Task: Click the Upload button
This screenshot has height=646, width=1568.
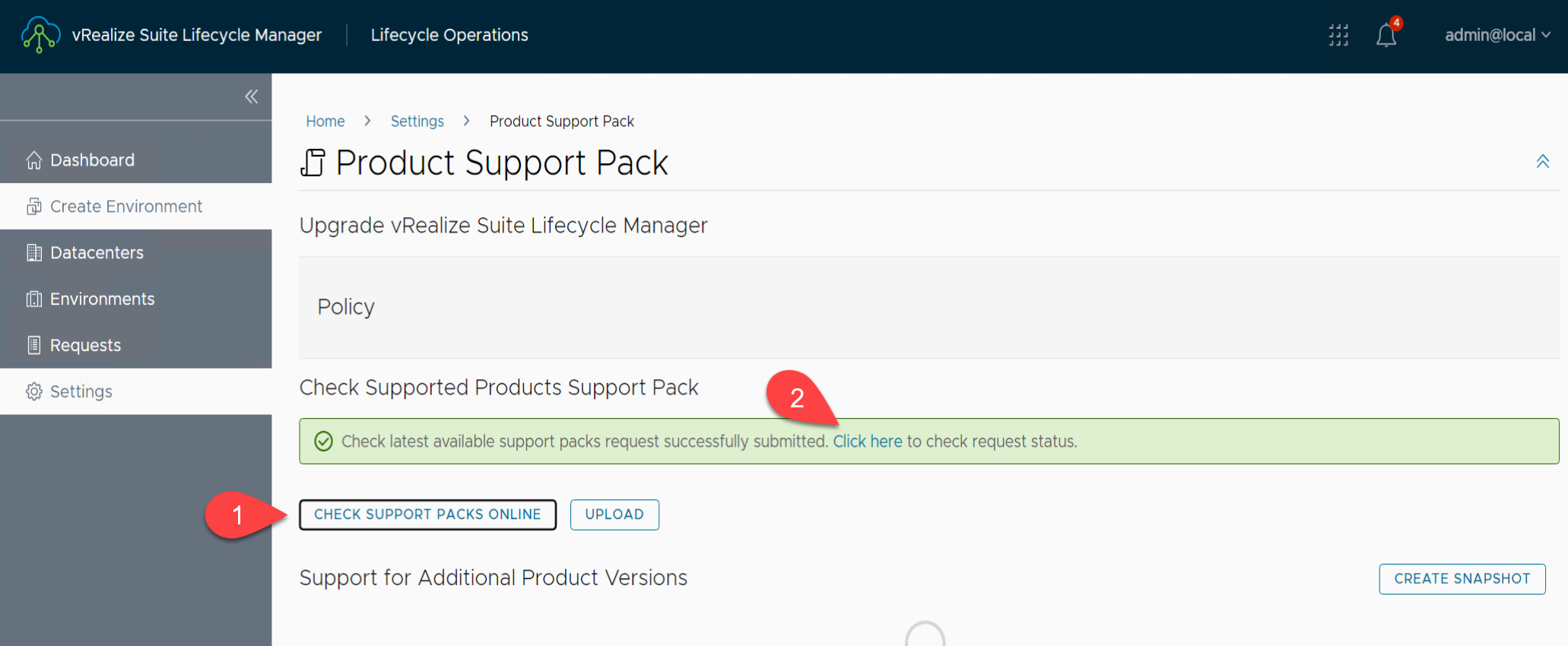Action: click(x=614, y=515)
